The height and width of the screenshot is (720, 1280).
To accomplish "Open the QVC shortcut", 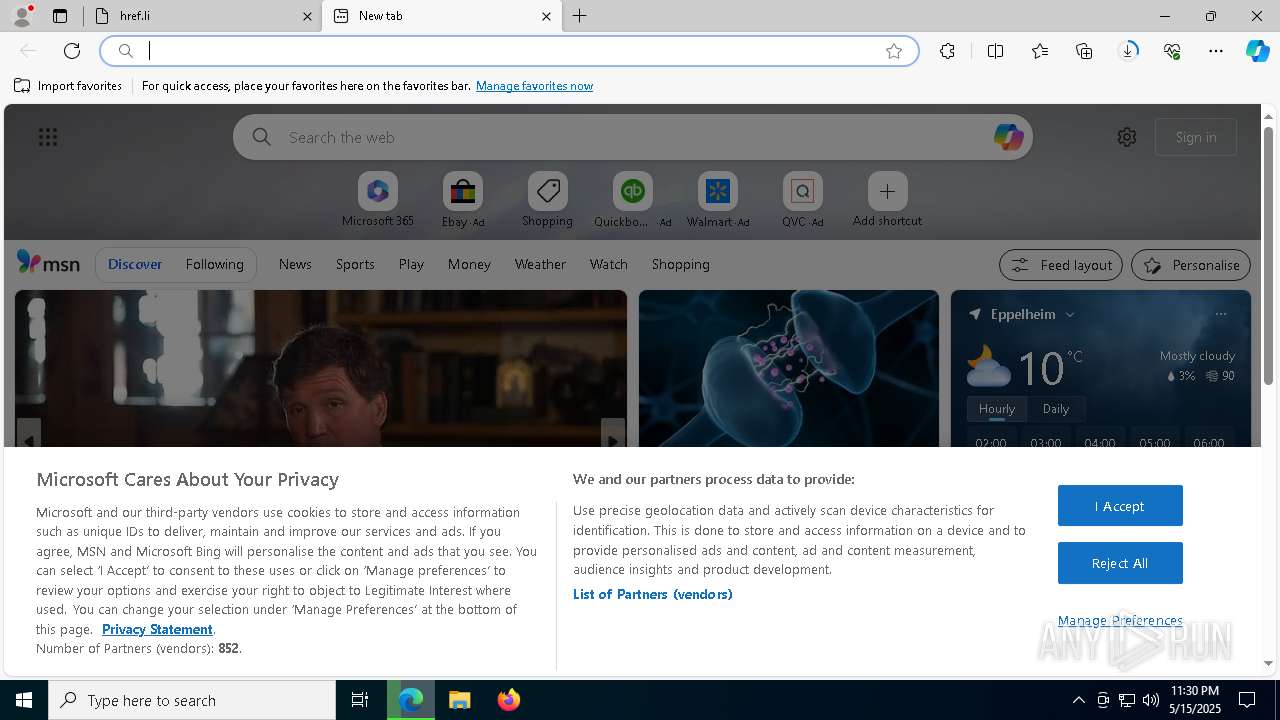I will pyautogui.click(x=802, y=199).
